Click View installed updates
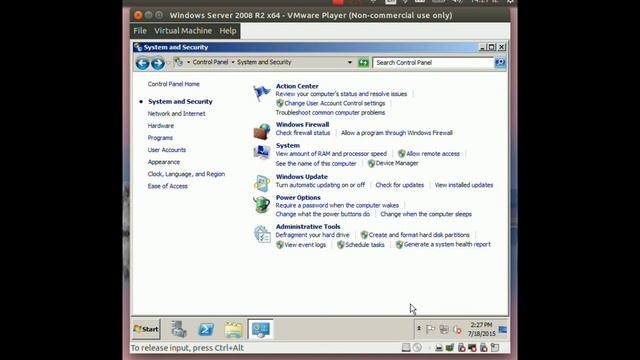 pos(464,185)
